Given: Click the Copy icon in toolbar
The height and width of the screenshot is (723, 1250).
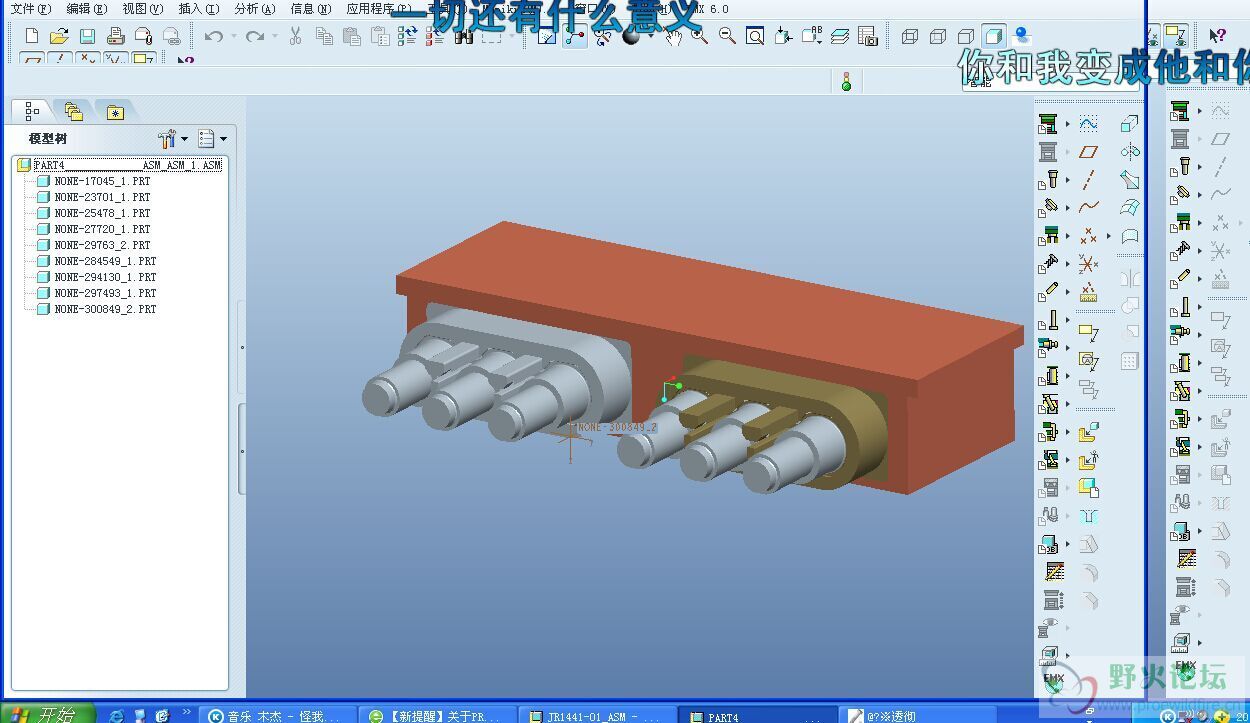Looking at the screenshot, I should pos(324,37).
